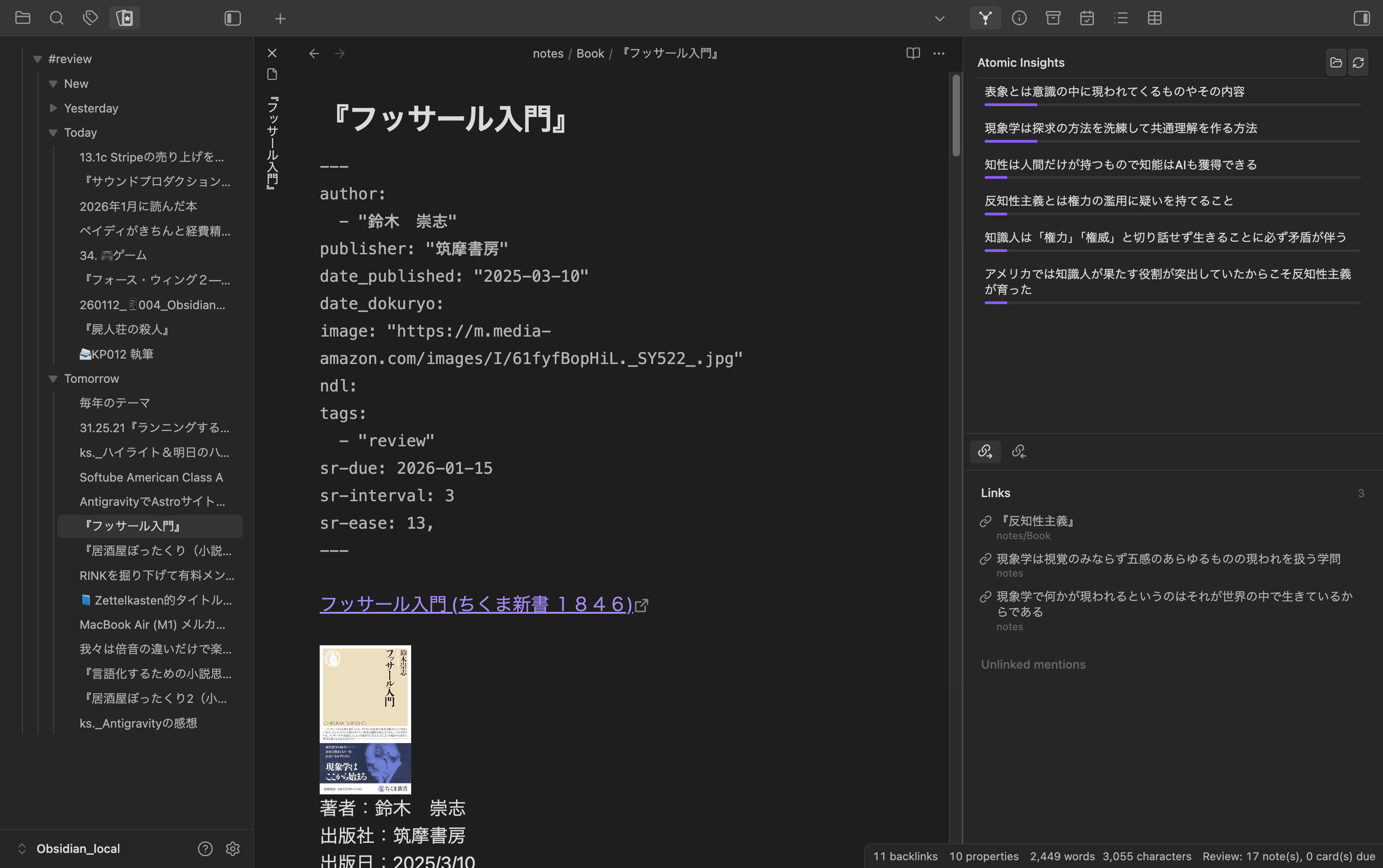Toggle the left sidebar collapse button
The image size is (1383, 868).
tap(232, 18)
